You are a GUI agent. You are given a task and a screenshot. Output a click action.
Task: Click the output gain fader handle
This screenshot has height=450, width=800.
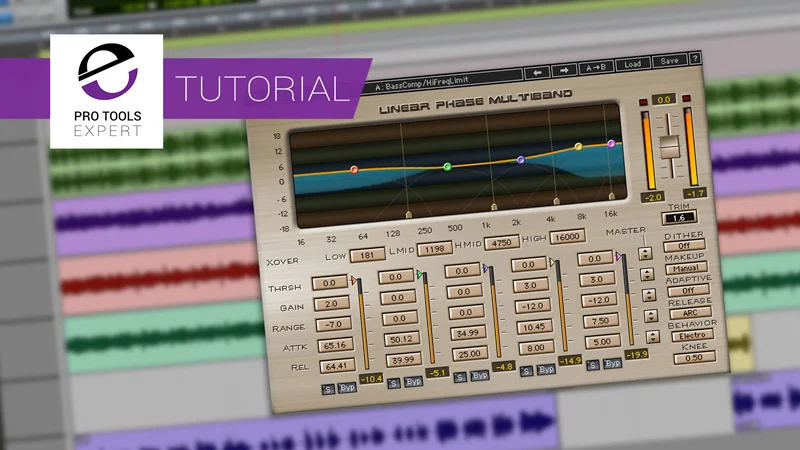tap(669, 146)
